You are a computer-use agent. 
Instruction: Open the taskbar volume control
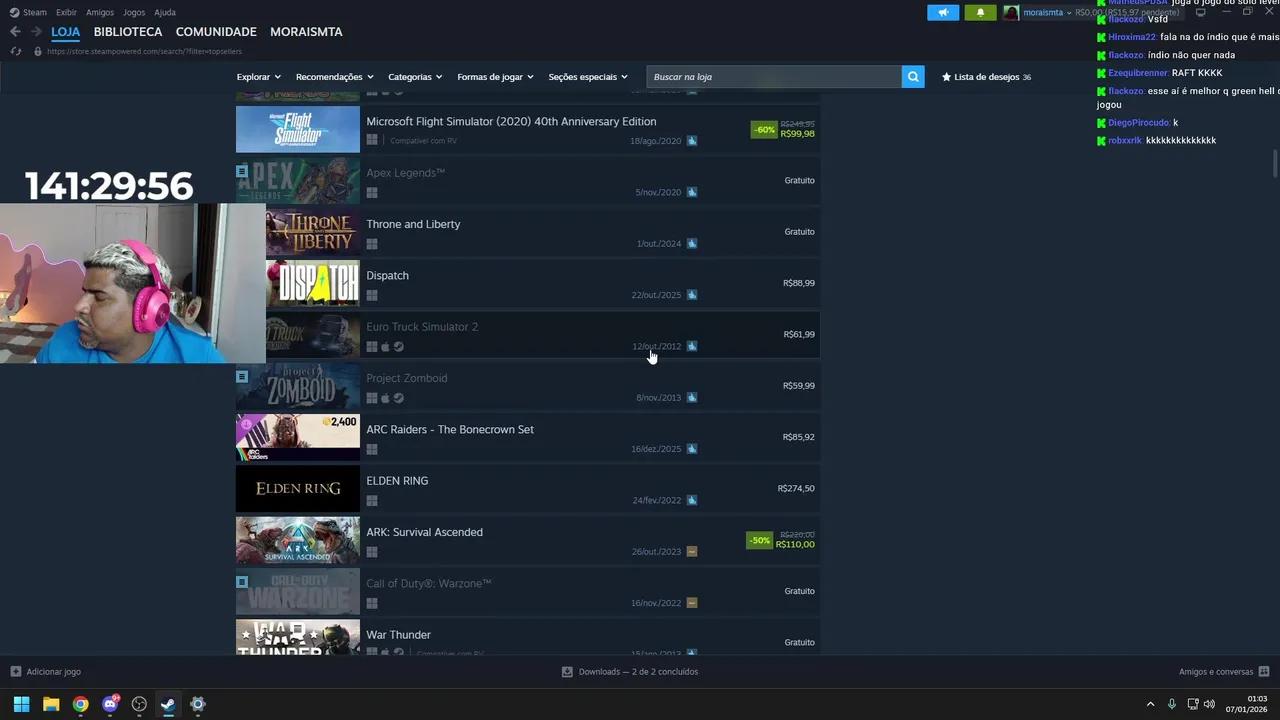click(1209, 704)
